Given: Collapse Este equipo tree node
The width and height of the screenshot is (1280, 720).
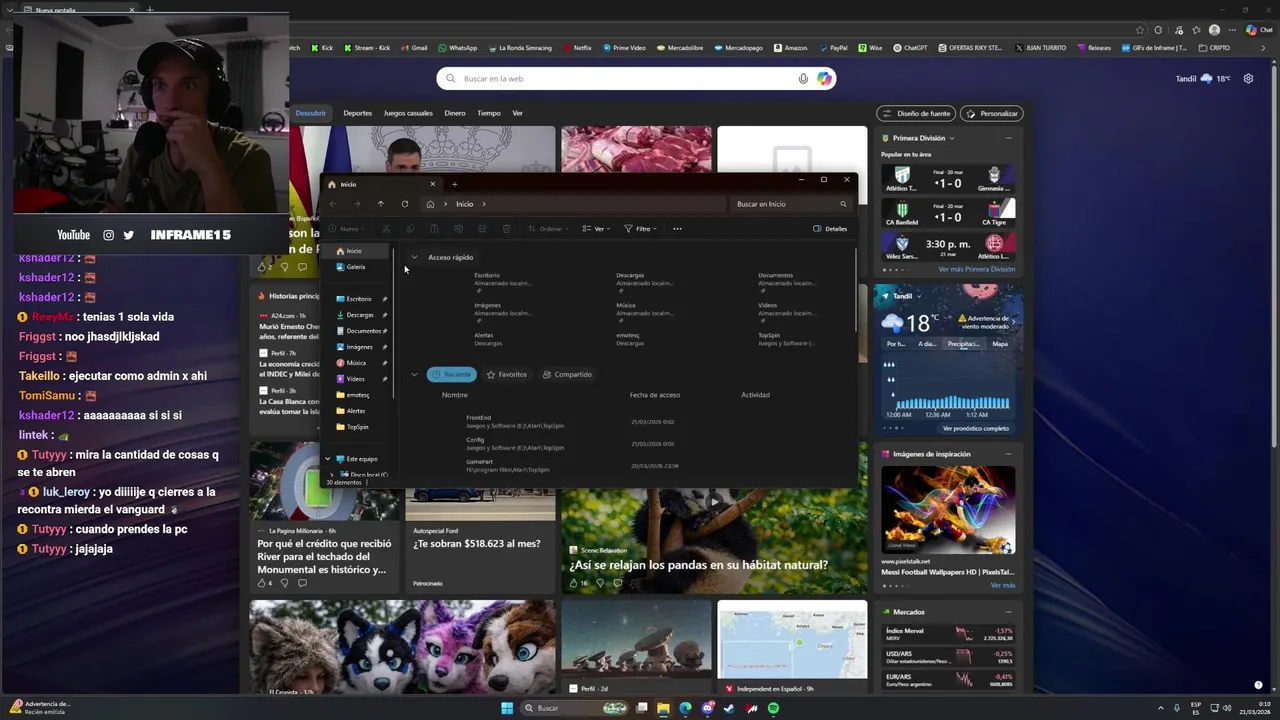Looking at the screenshot, I should point(328,459).
